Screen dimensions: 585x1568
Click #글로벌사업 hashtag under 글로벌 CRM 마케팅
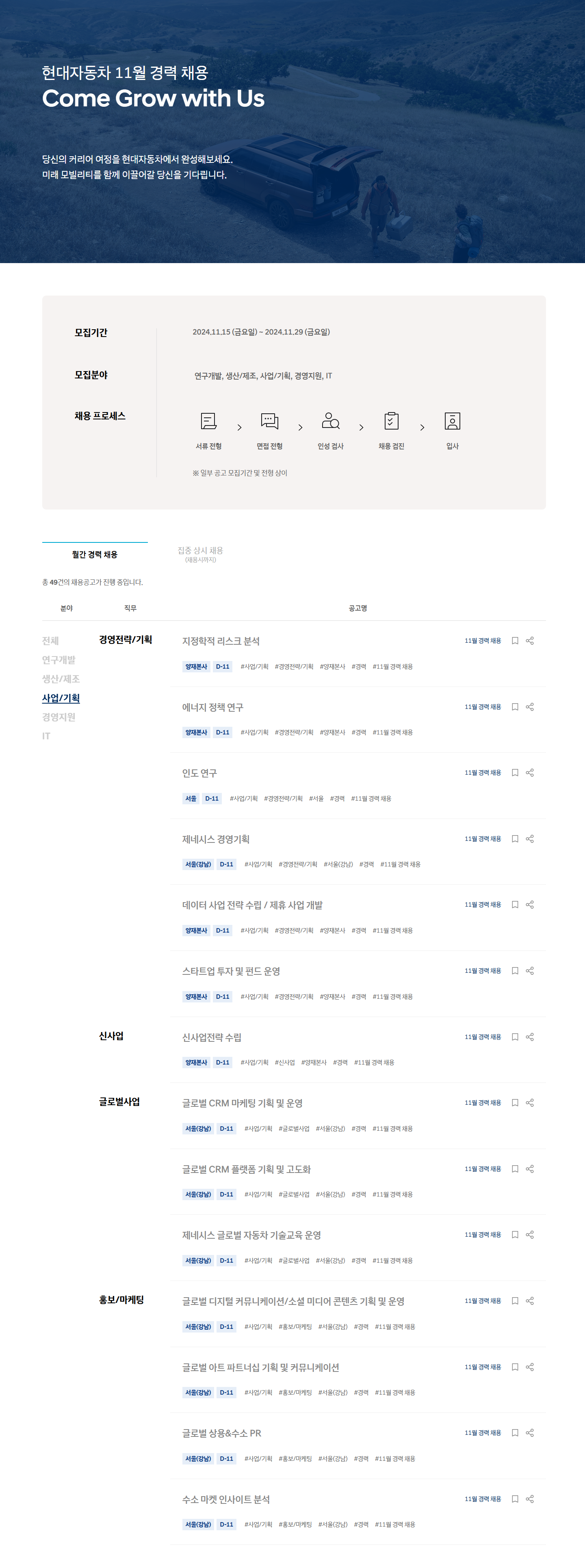[x=294, y=1129]
